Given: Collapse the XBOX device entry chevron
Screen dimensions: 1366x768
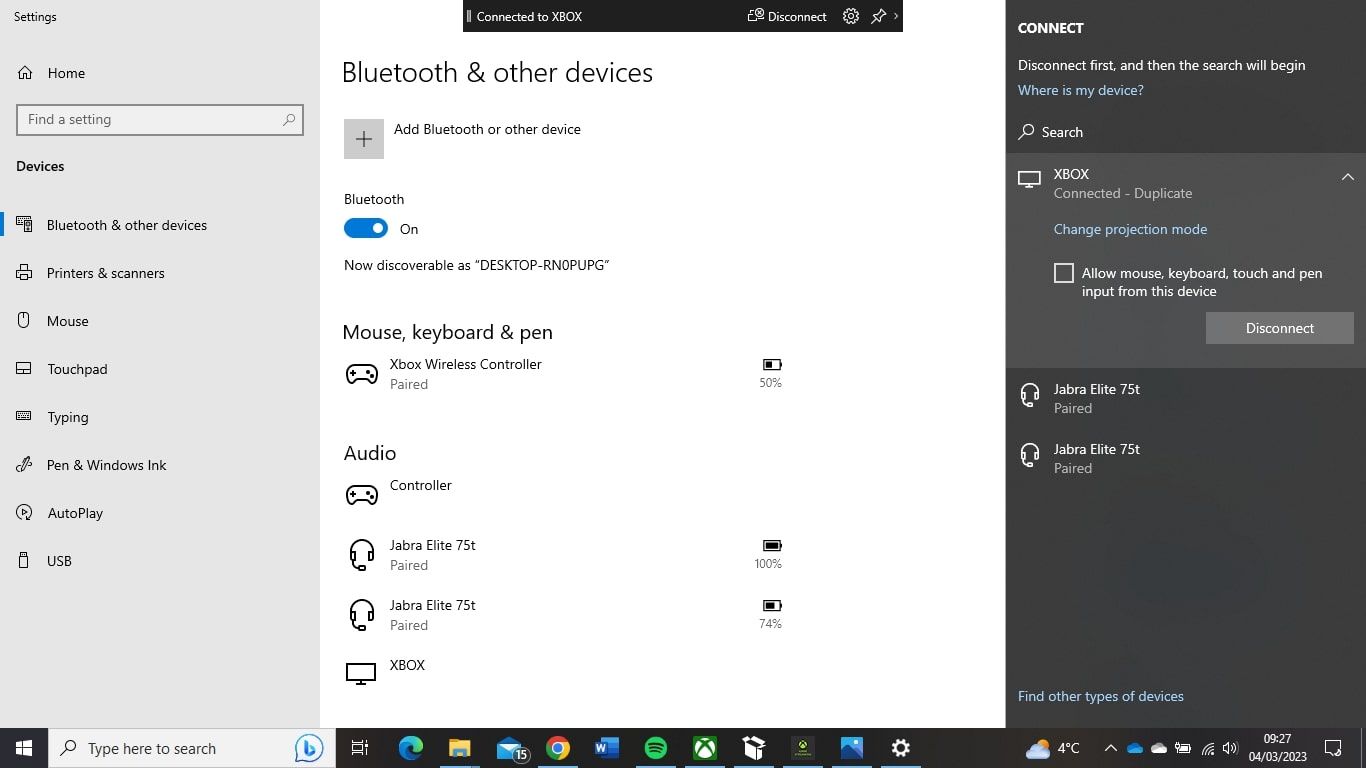Looking at the screenshot, I should coord(1347,176).
